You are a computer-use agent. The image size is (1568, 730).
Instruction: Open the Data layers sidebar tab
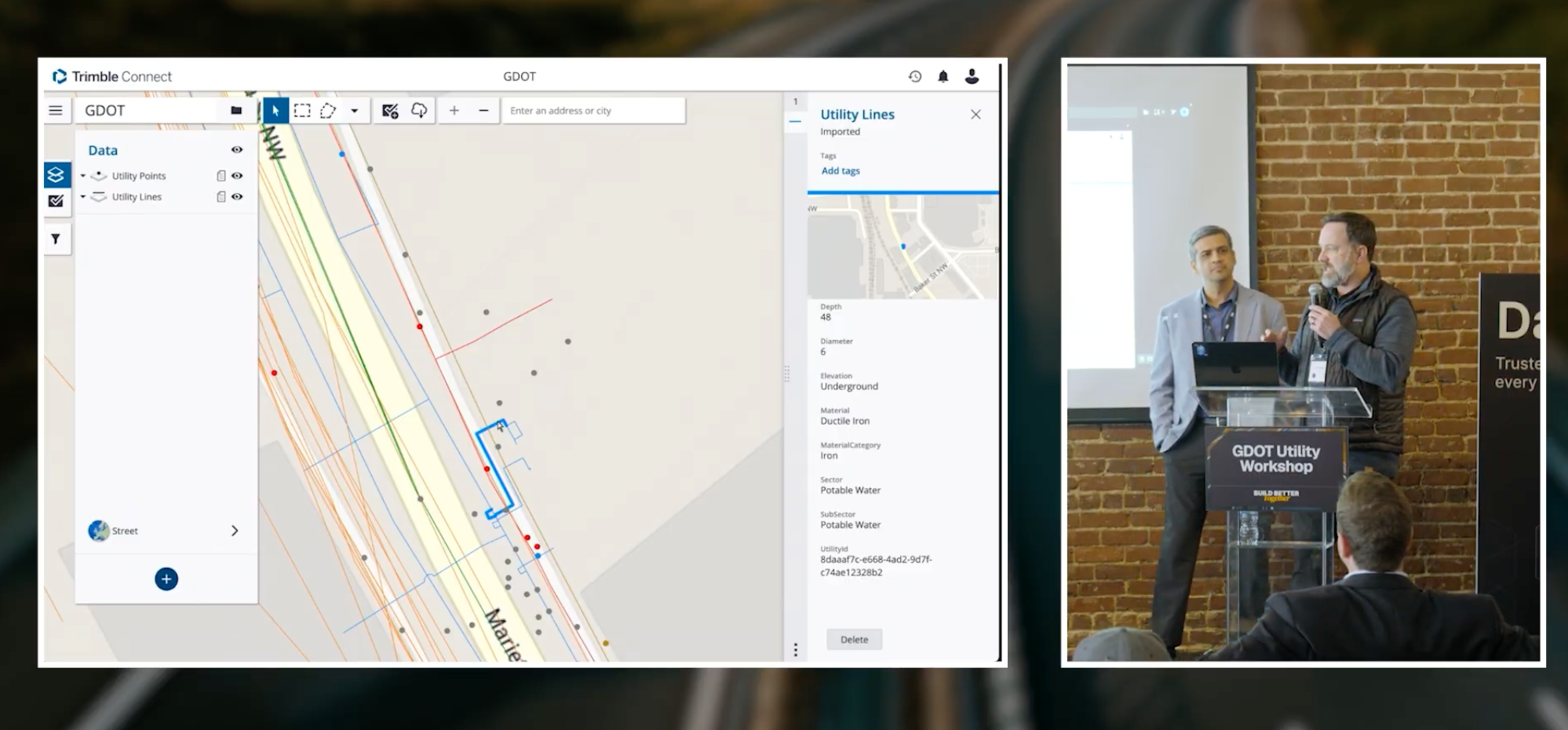tap(57, 173)
